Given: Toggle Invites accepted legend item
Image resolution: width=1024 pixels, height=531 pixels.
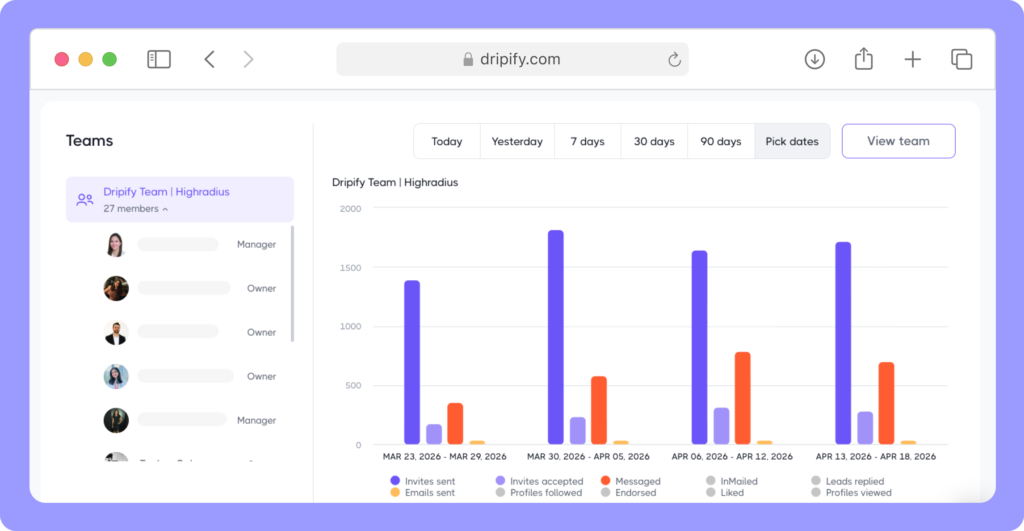Looking at the screenshot, I should coord(539,481).
